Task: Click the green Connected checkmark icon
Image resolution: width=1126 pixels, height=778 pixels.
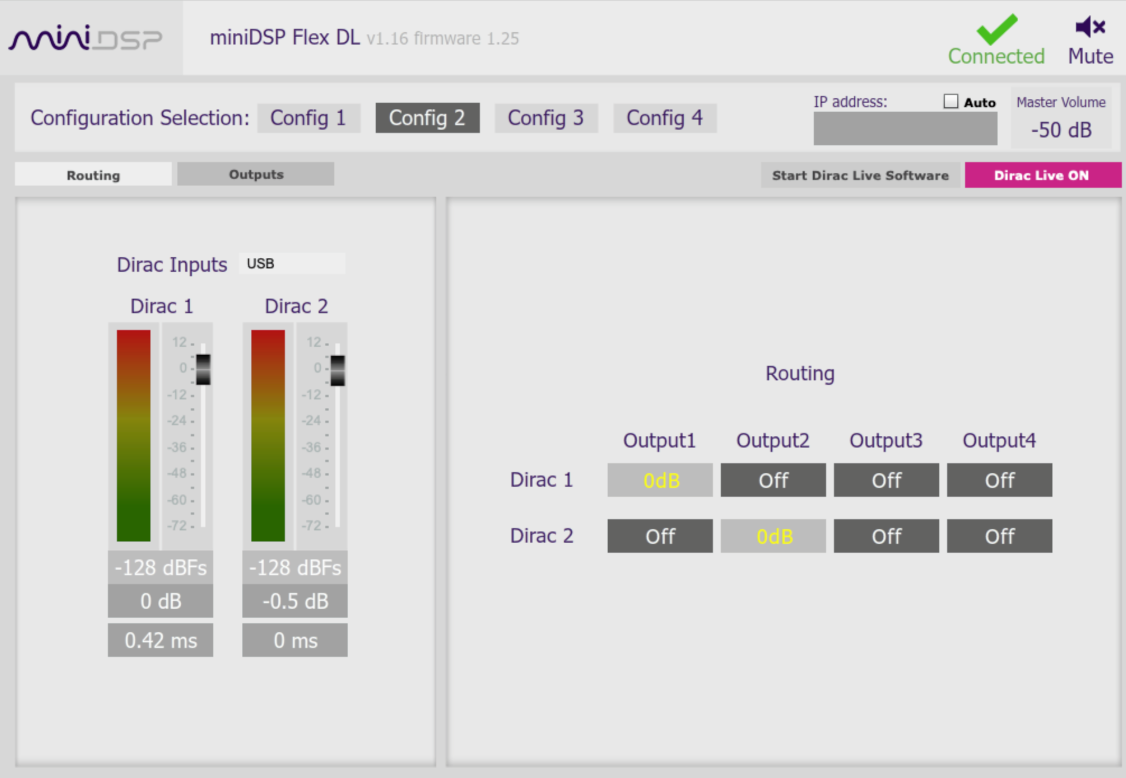Action: click(997, 29)
